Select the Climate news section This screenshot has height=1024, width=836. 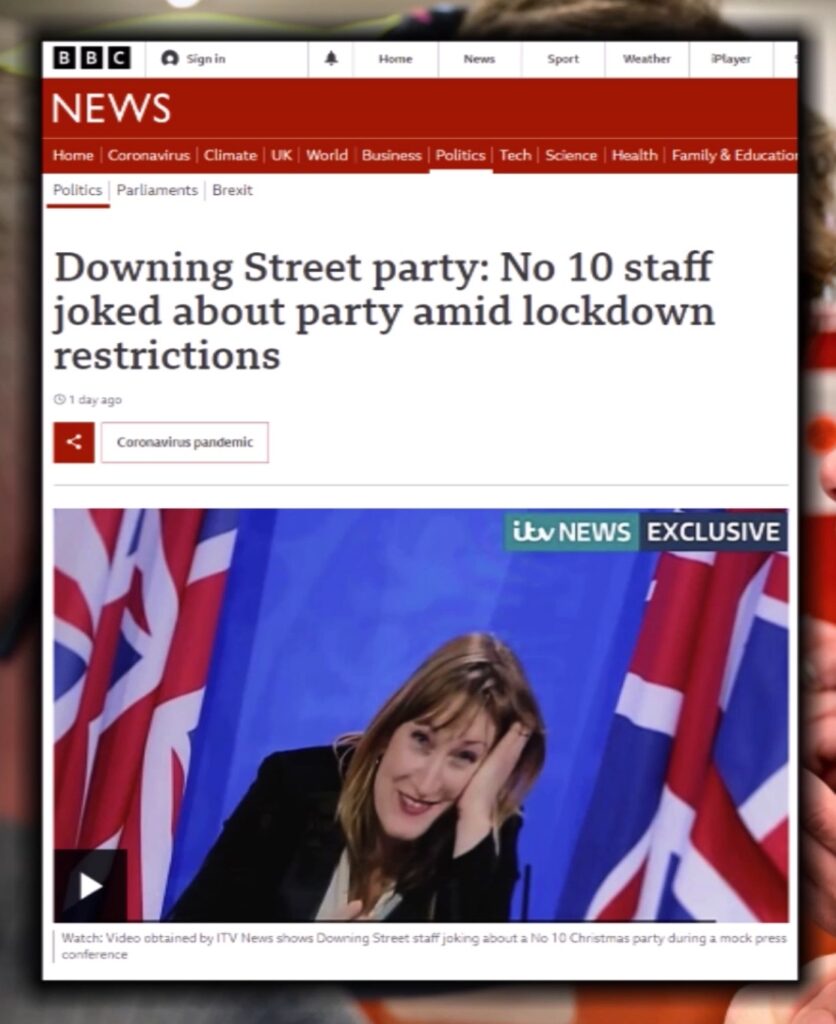click(x=230, y=155)
